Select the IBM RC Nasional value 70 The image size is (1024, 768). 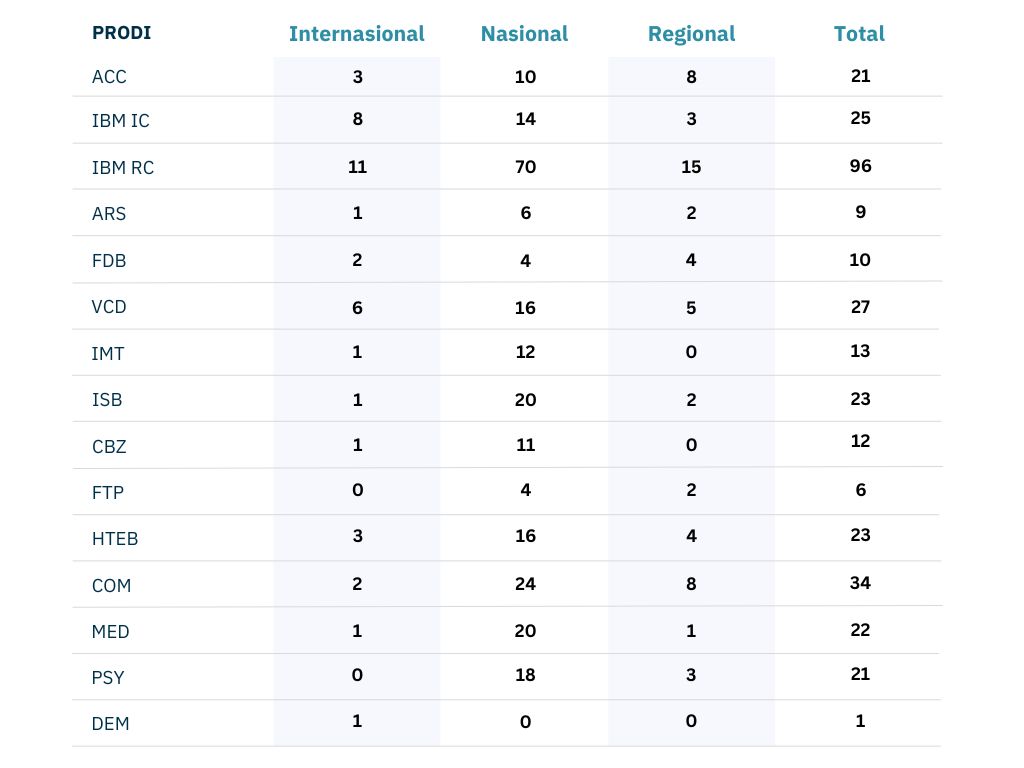(x=525, y=167)
